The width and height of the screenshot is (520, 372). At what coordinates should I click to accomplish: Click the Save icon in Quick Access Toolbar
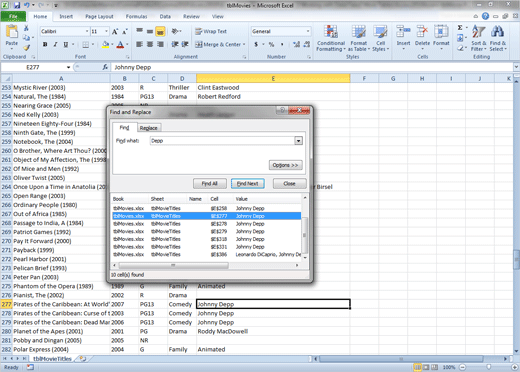(17, 5)
